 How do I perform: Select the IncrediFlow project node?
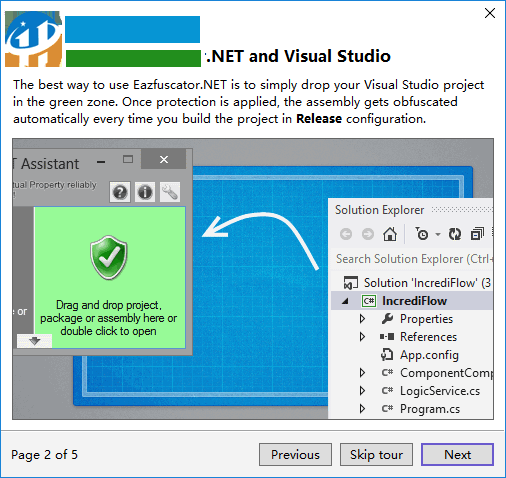[x=414, y=301]
